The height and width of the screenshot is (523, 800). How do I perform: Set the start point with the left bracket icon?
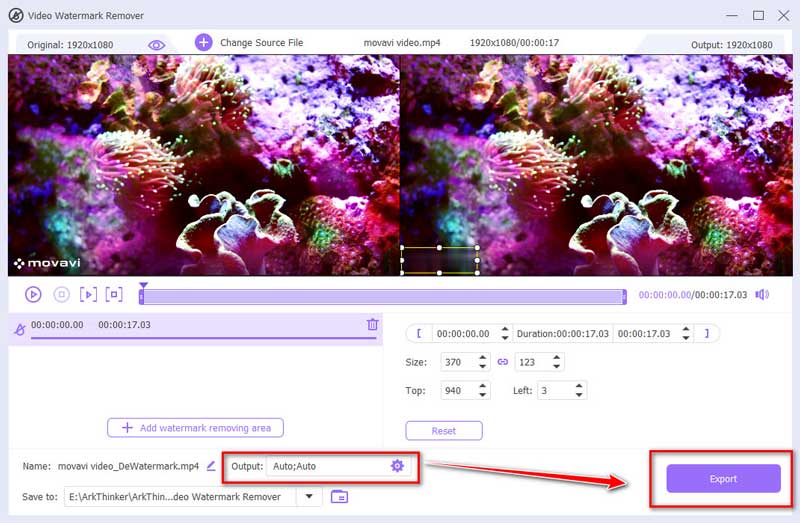click(419, 333)
